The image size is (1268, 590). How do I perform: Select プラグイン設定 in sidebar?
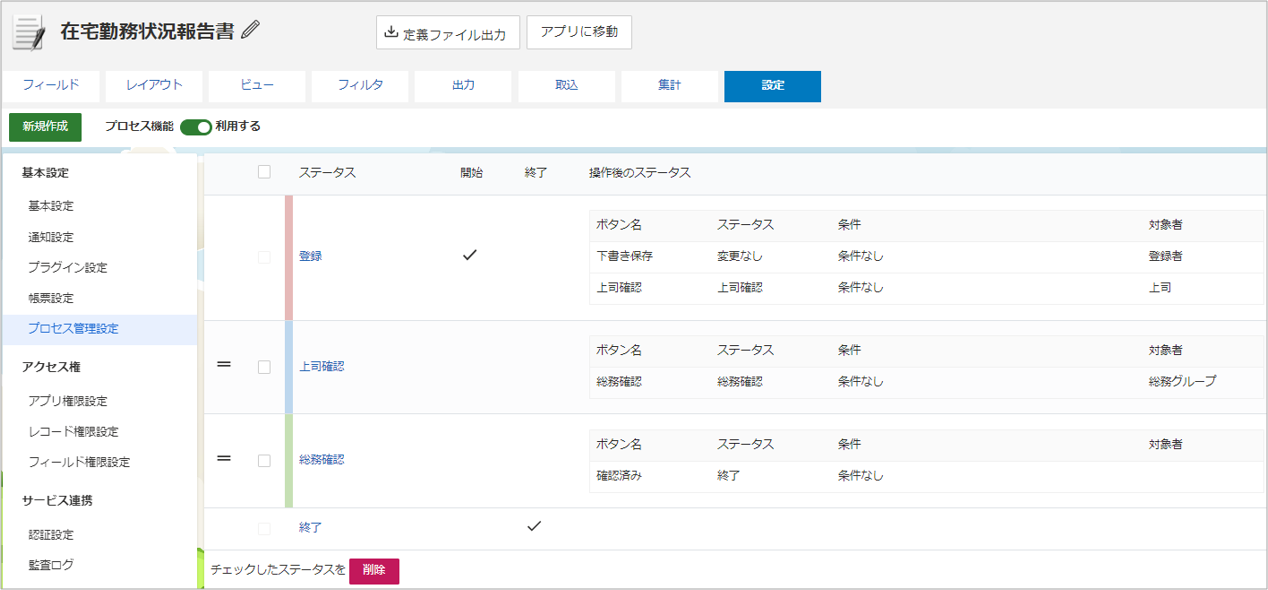coord(100,268)
